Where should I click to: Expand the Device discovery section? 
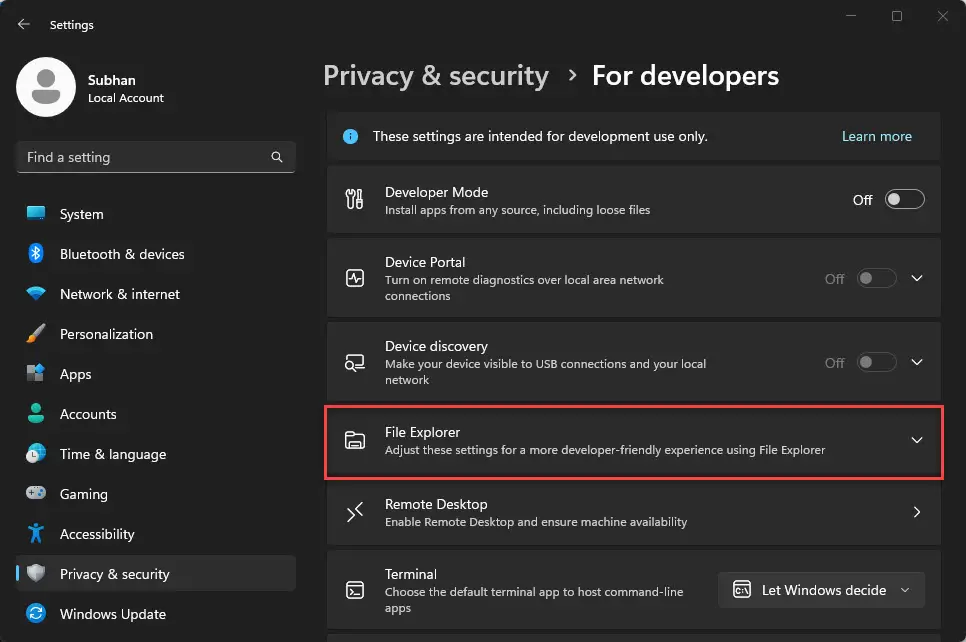point(917,362)
